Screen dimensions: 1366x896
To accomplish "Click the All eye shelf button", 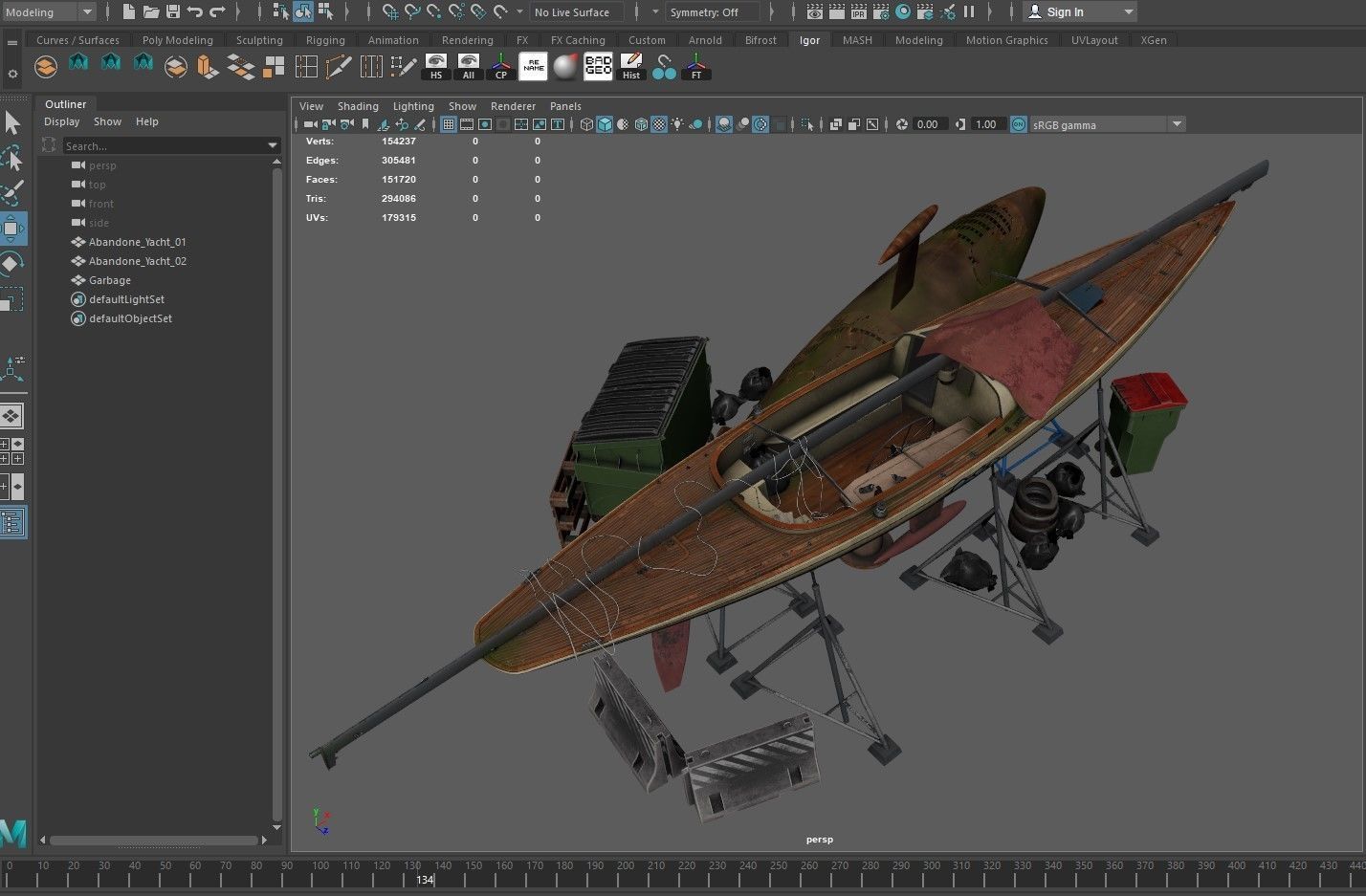I will [468, 67].
